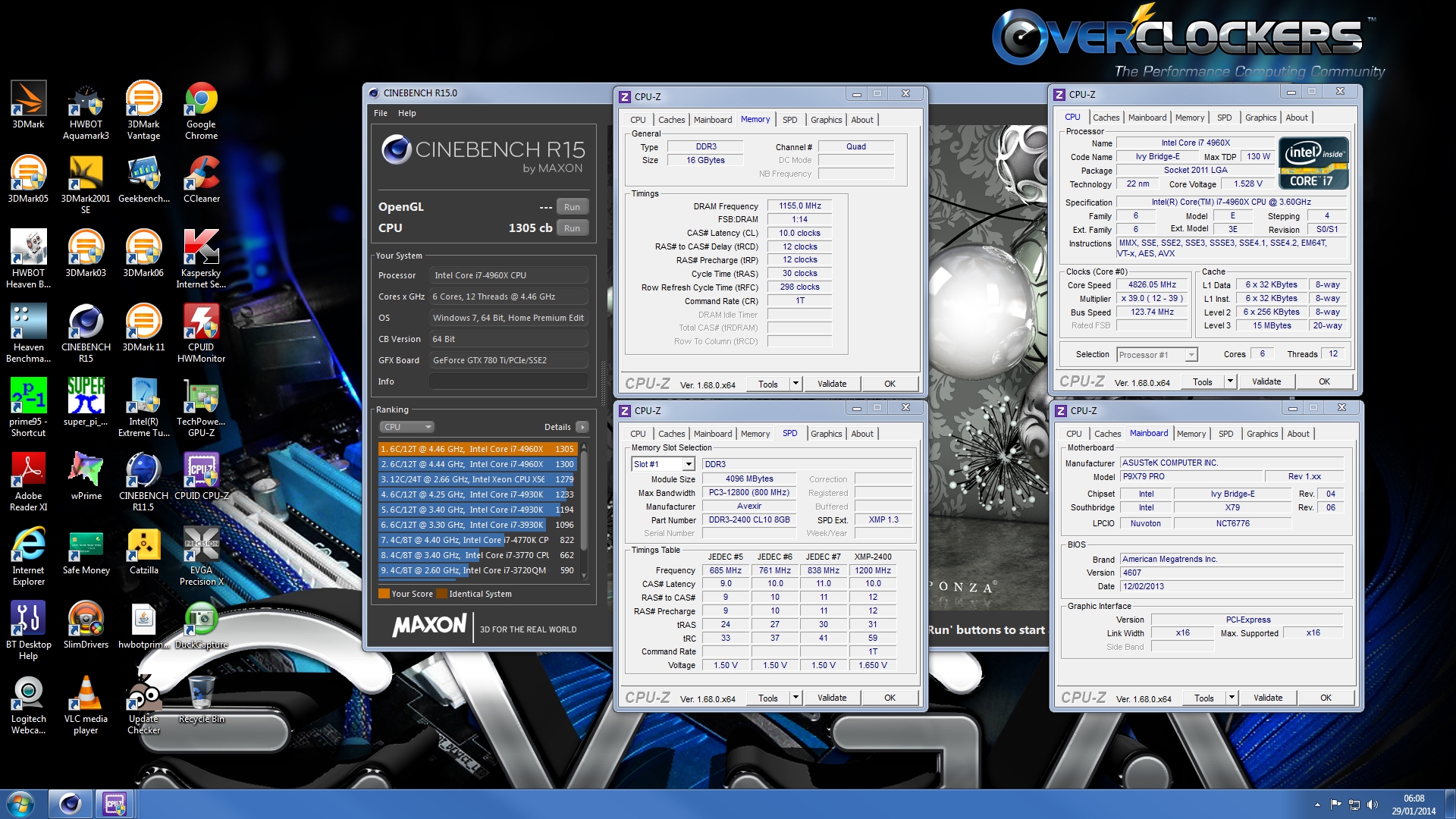Switch to Memory tab in SPD CPU-Z window
Image resolution: width=1456 pixels, height=819 pixels.
coord(755,434)
